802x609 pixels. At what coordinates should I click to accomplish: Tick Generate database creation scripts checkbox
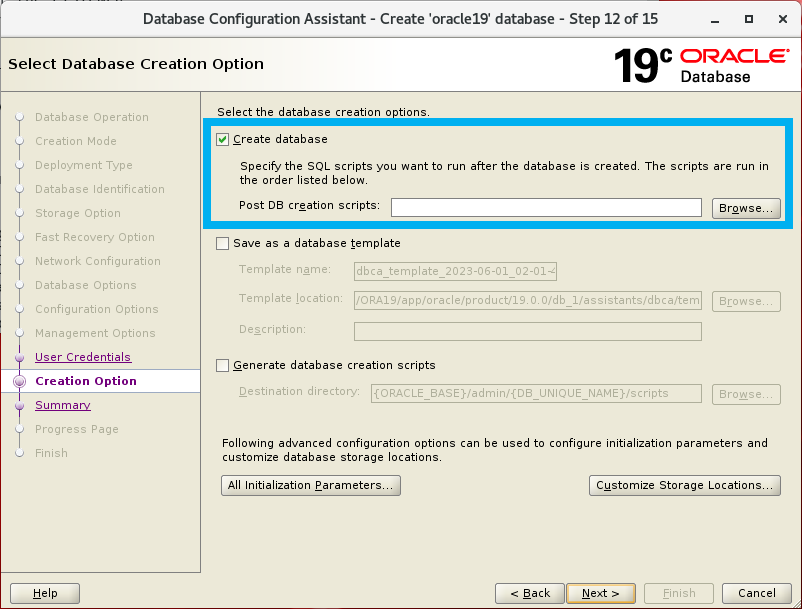222,366
